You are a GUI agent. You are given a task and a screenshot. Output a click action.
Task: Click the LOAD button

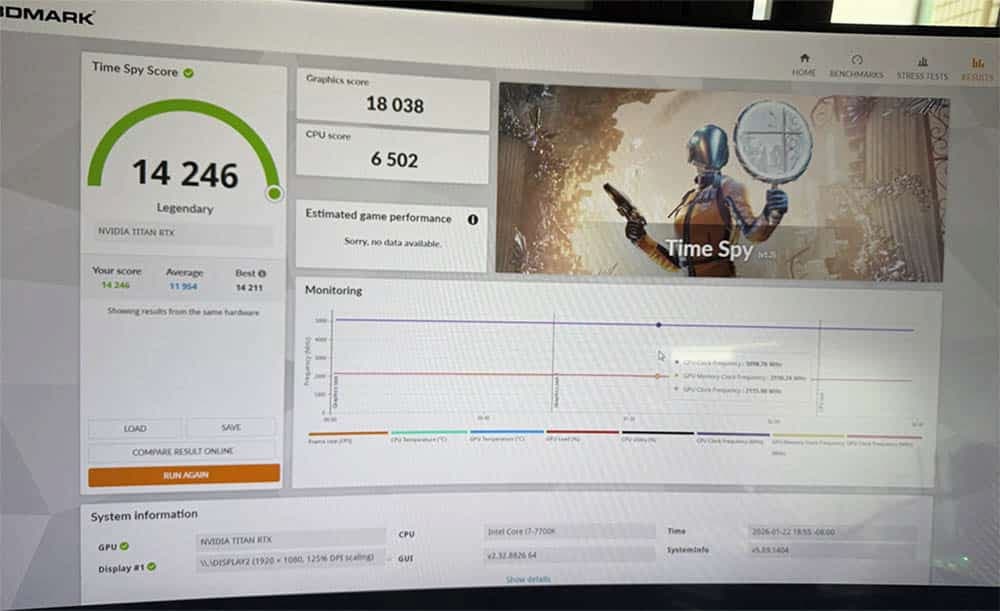[x=135, y=428]
